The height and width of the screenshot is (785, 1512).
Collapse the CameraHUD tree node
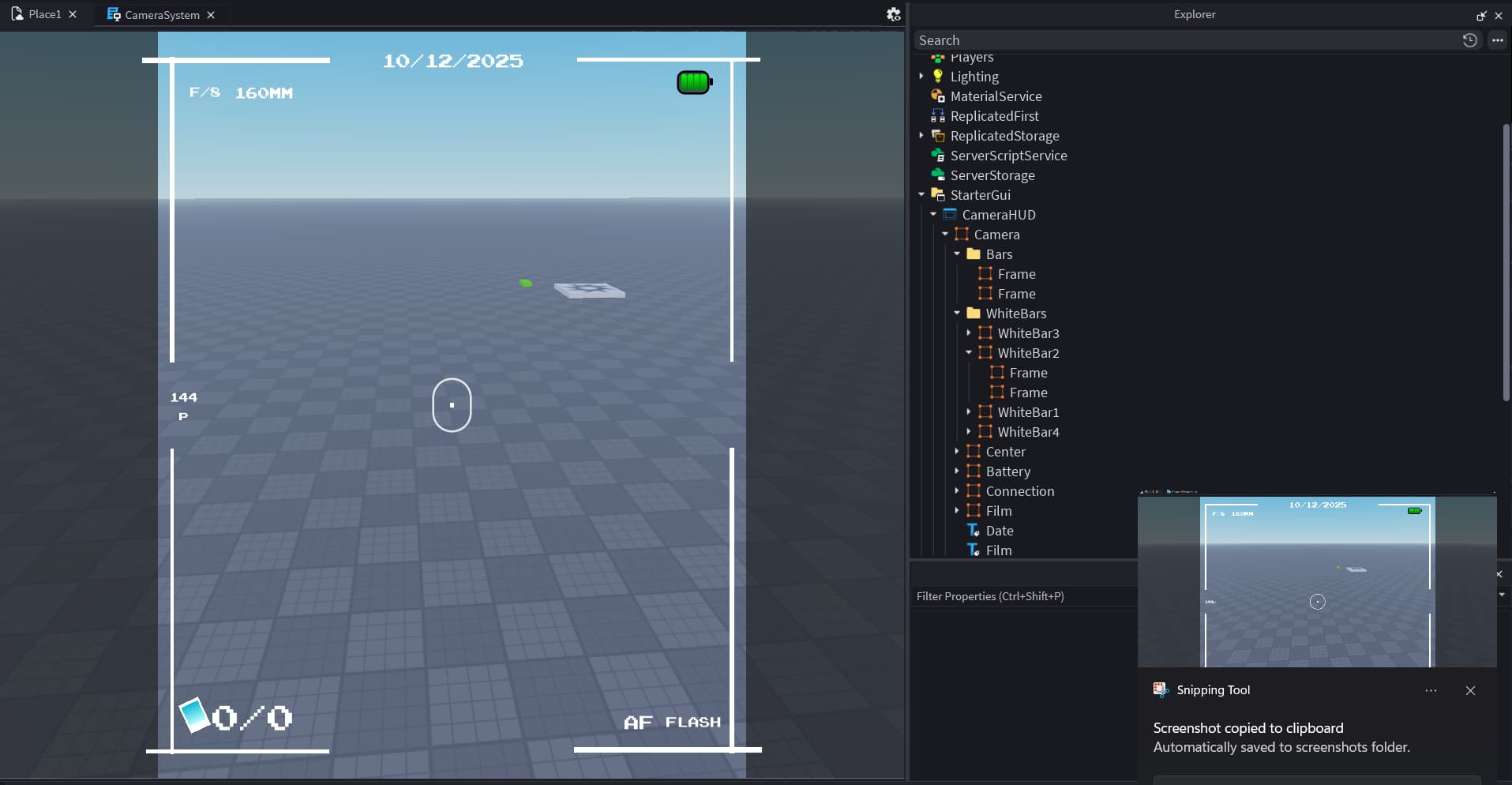click(933, 214)
